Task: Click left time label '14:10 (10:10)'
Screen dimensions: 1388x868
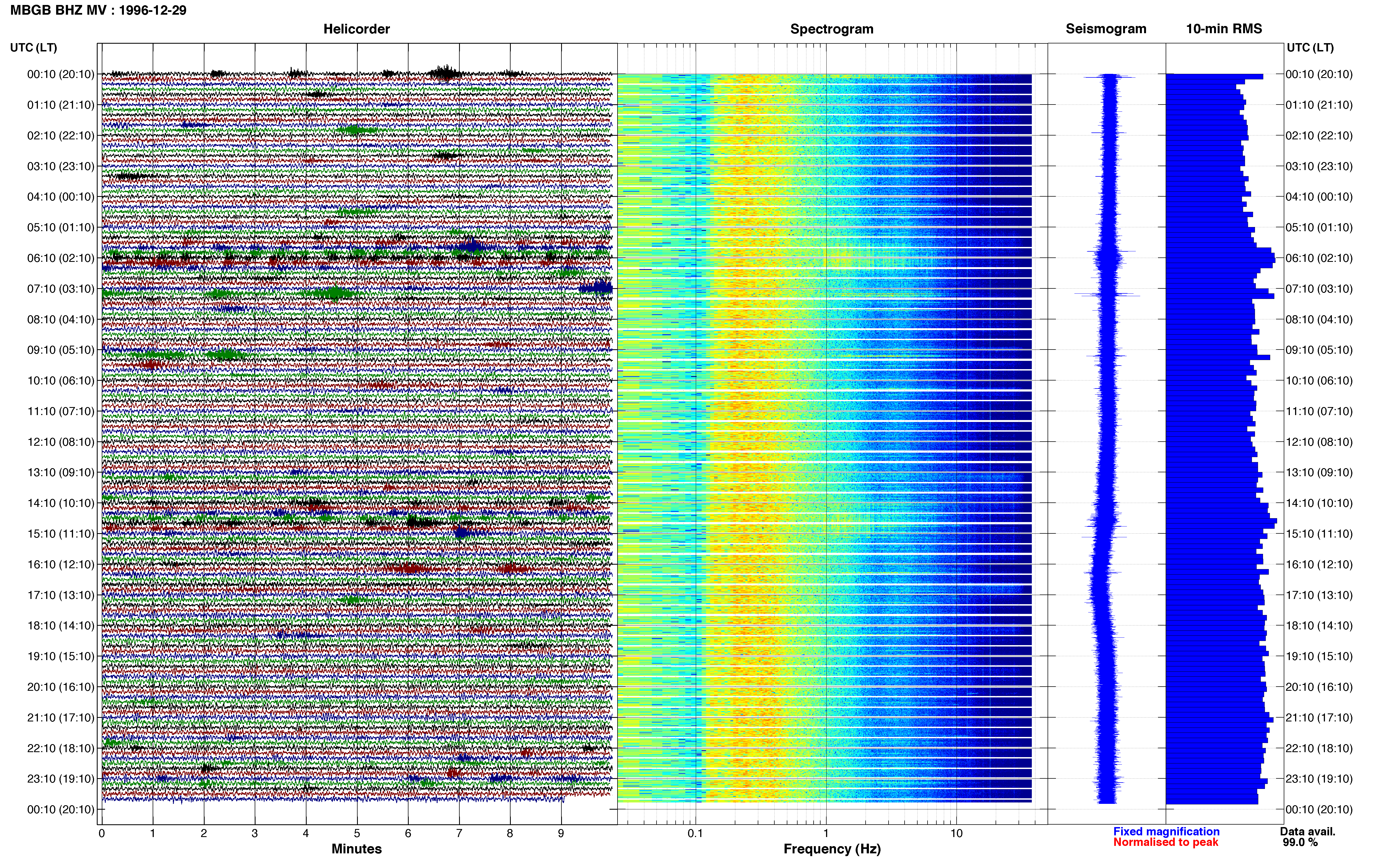Action: (61, 504)
